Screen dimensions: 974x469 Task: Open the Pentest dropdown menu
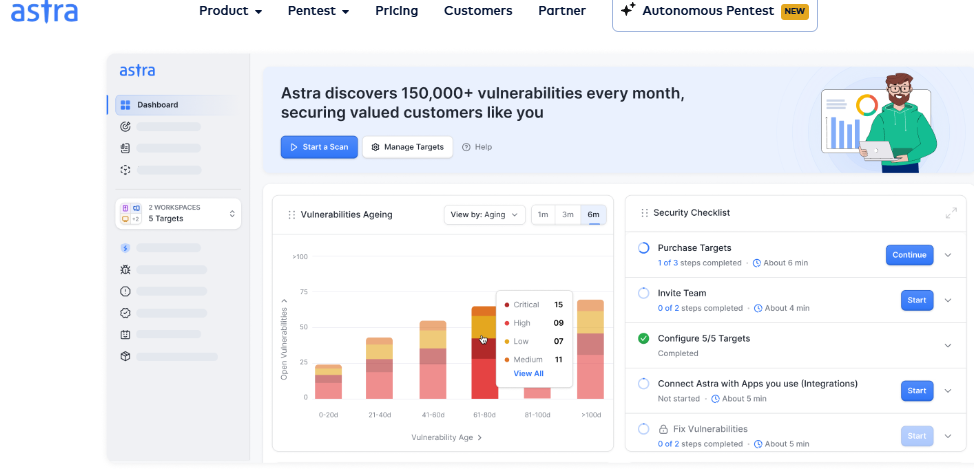(x=319, y=11)
